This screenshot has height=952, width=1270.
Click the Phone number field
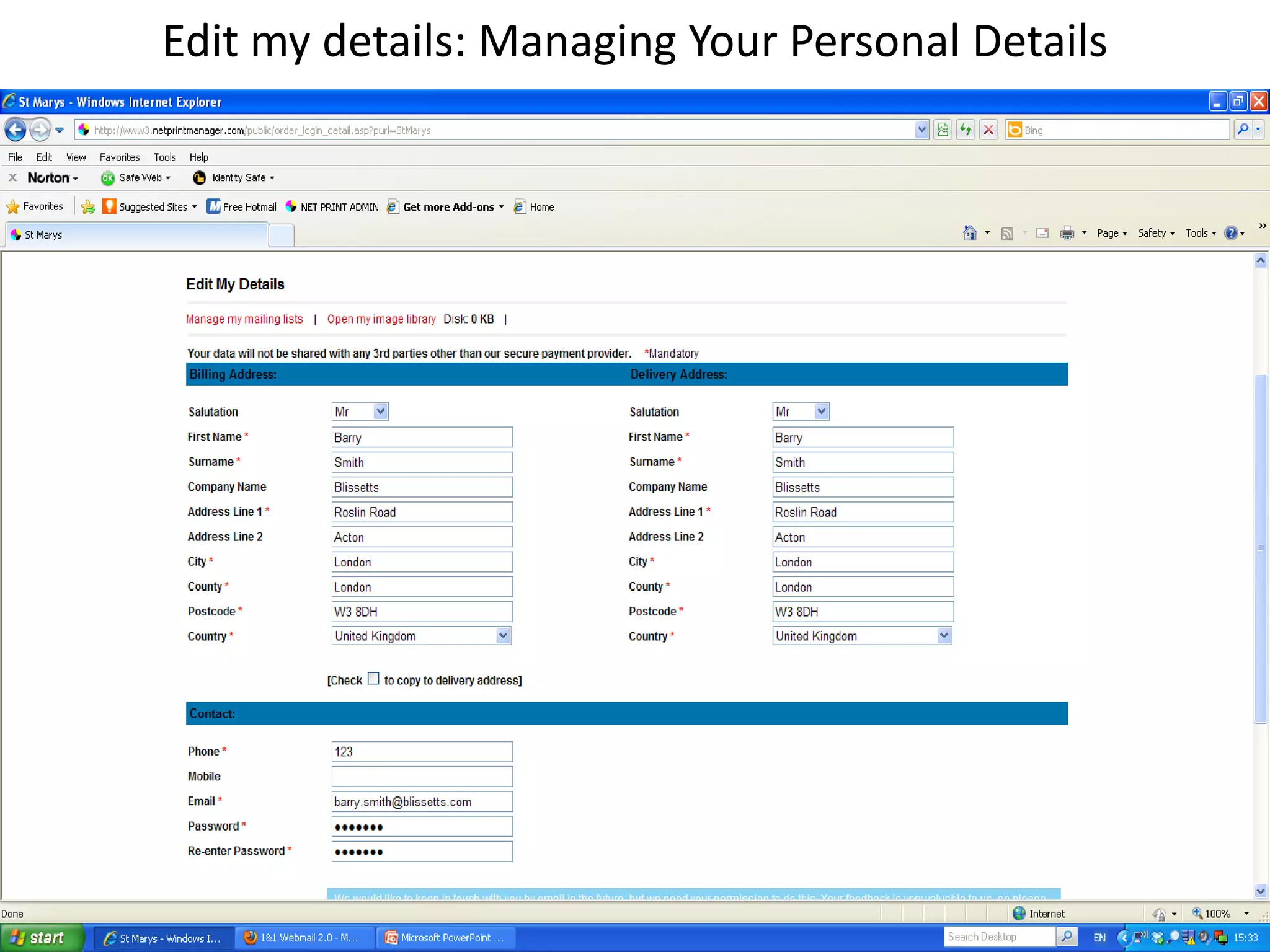422,752
